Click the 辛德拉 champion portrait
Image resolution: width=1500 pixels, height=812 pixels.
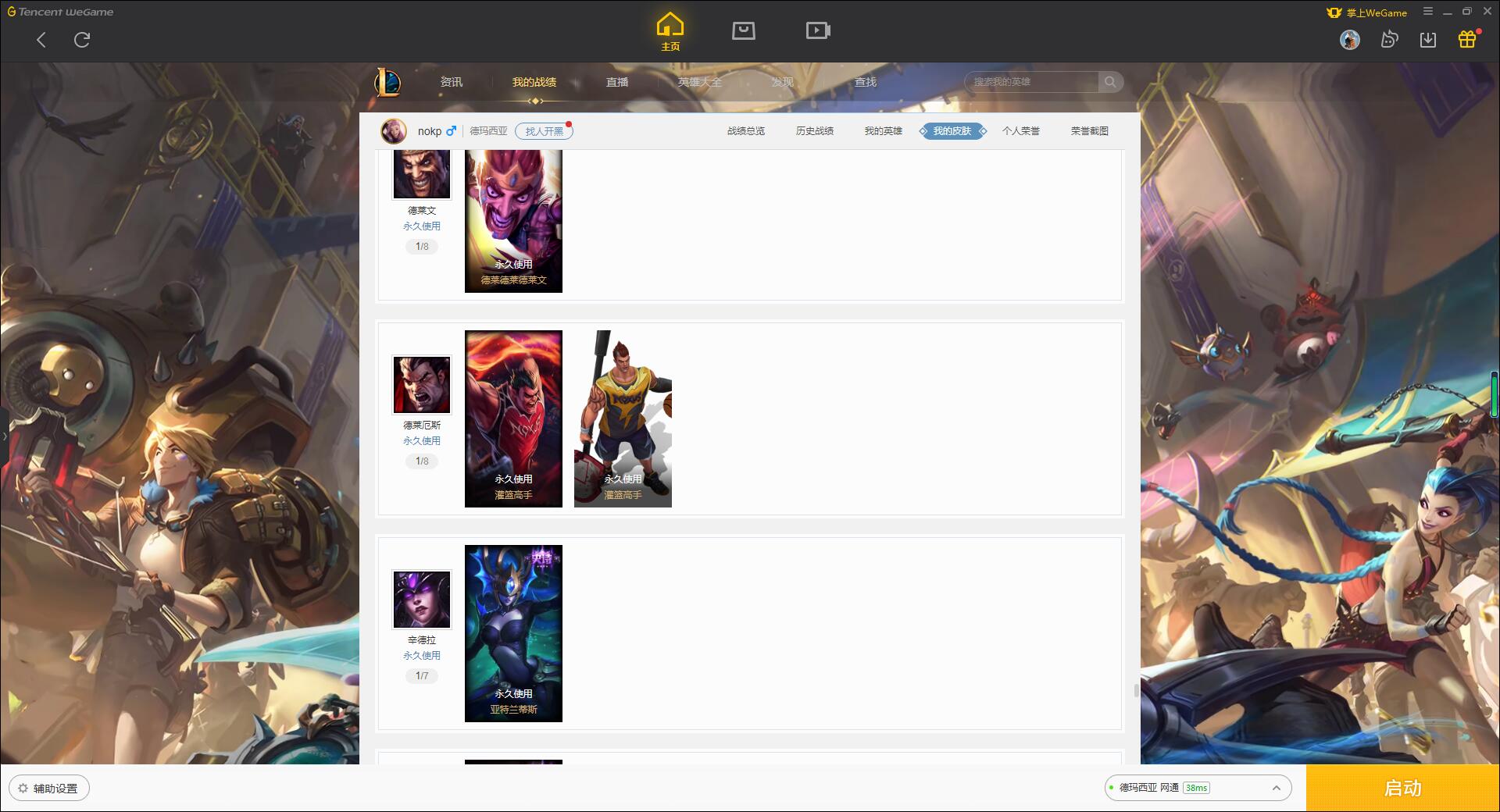click(x=422, y=600)
